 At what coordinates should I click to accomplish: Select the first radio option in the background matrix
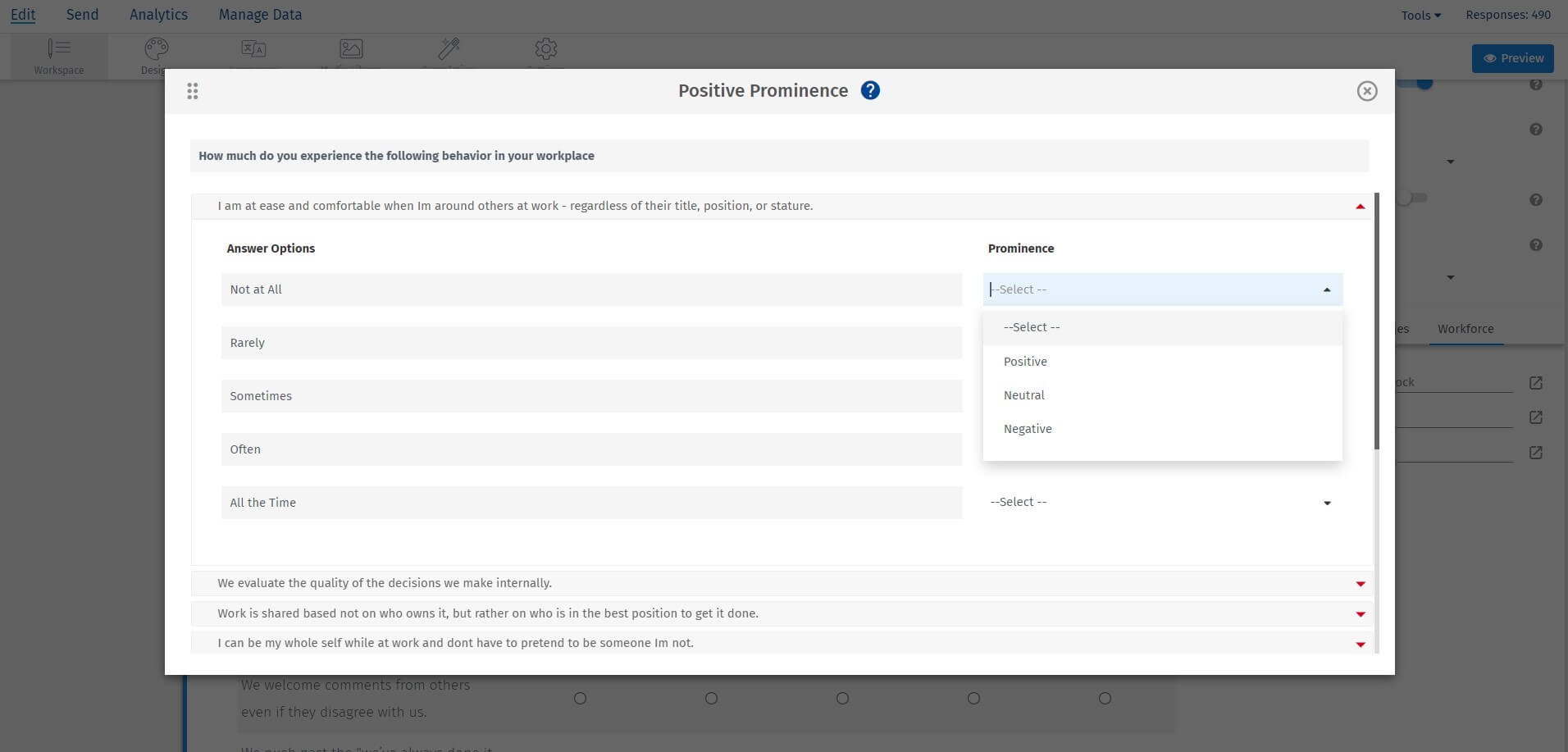pyautogui.click(x=581, y=698)
